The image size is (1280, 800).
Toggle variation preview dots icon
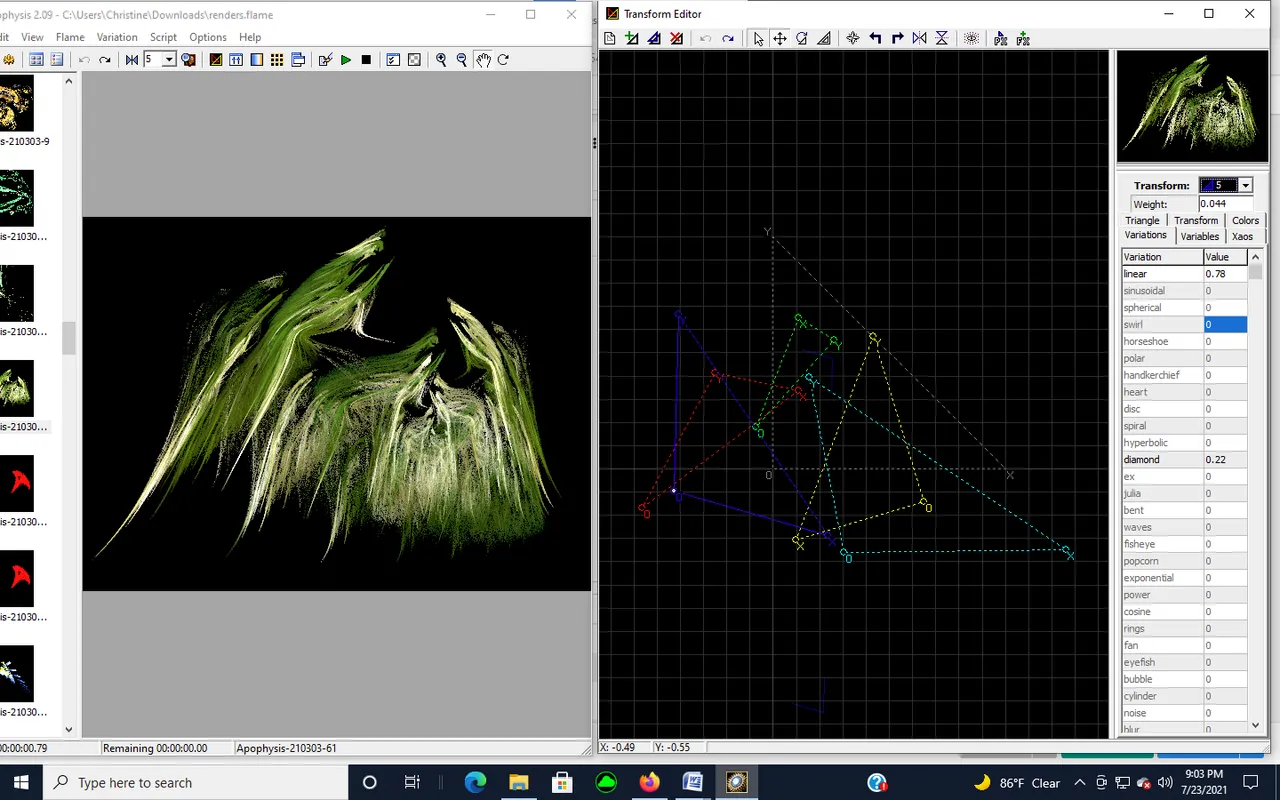click(x=971, y=39)
